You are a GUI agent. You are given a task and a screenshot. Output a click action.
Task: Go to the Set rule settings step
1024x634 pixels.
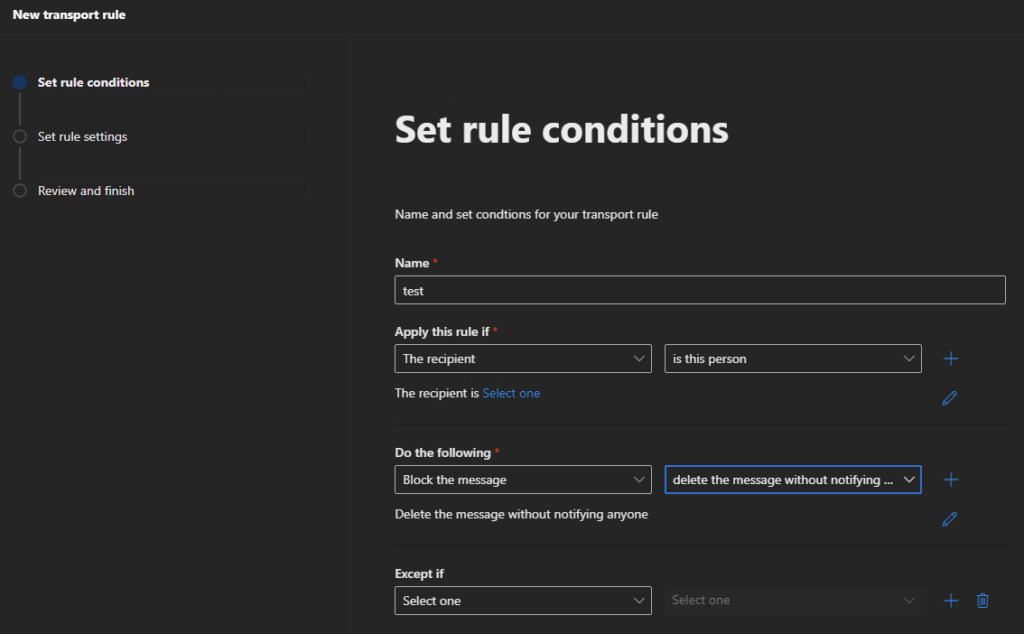point(82,136)
